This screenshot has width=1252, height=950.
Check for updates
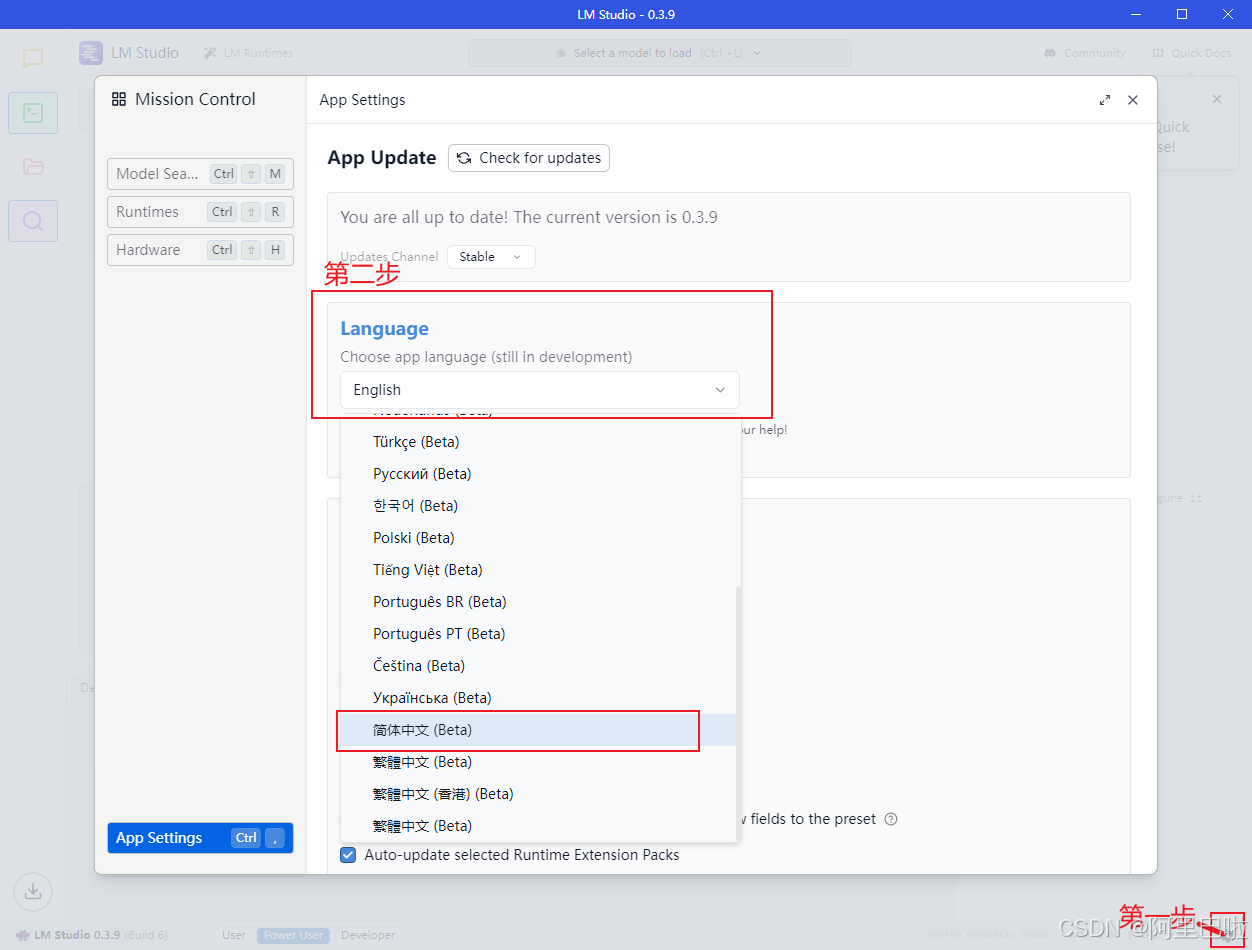coord(529,158)
